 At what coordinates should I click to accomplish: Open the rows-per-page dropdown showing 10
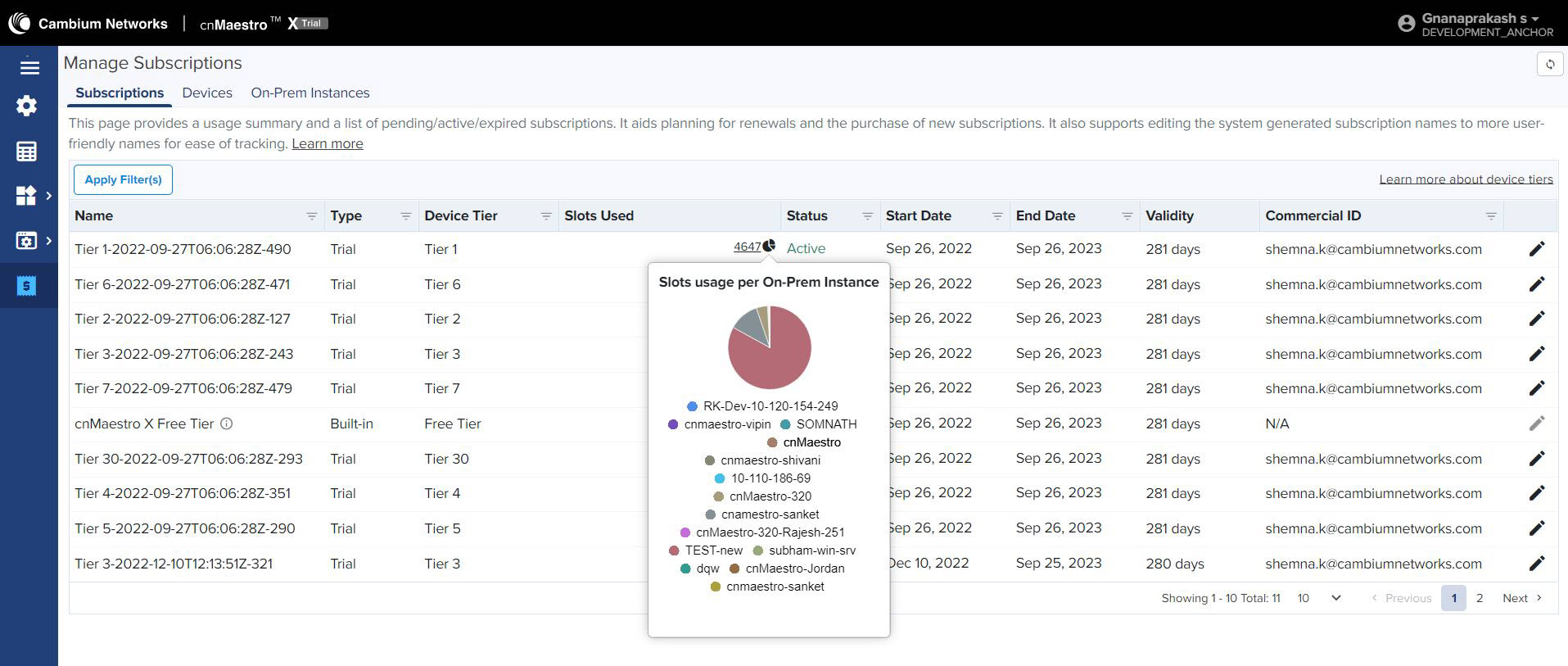pyautogui.click(x=1318, y=598)
